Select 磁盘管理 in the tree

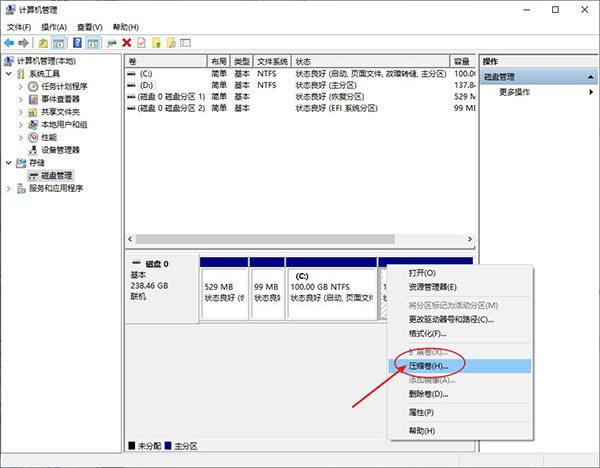tap(57, 176)
